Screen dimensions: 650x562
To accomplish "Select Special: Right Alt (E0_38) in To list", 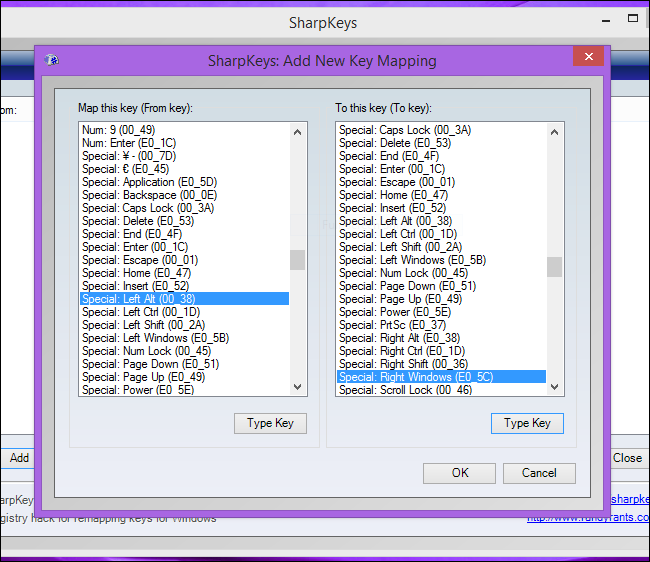I will [x=441, y=338].
